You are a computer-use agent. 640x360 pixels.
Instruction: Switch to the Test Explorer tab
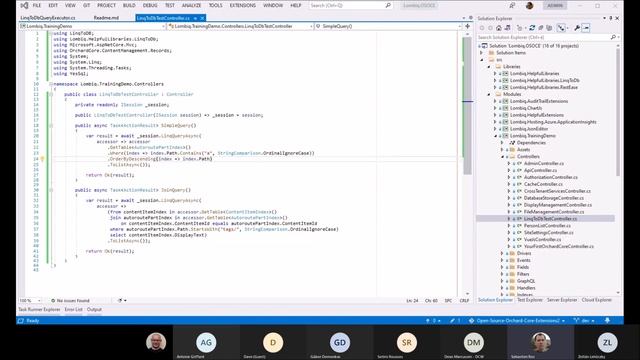(x=530, y=300)
